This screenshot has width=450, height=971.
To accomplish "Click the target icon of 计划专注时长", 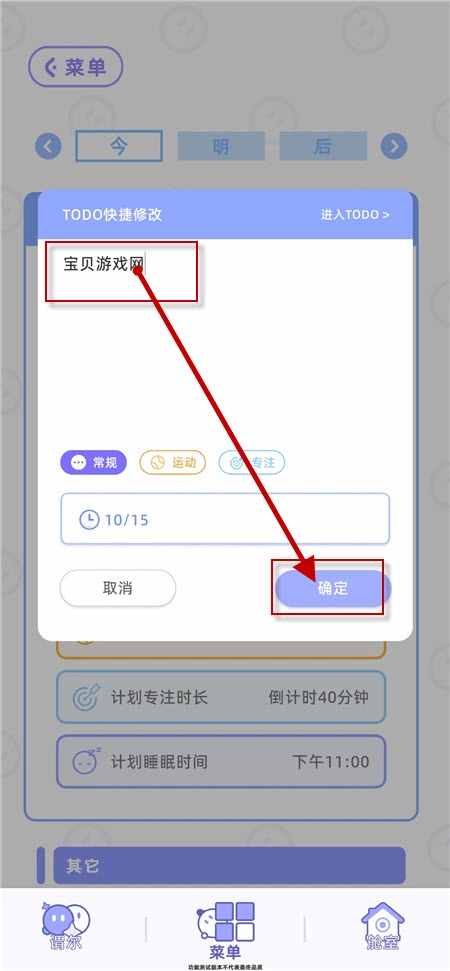I will coord(85,697).
